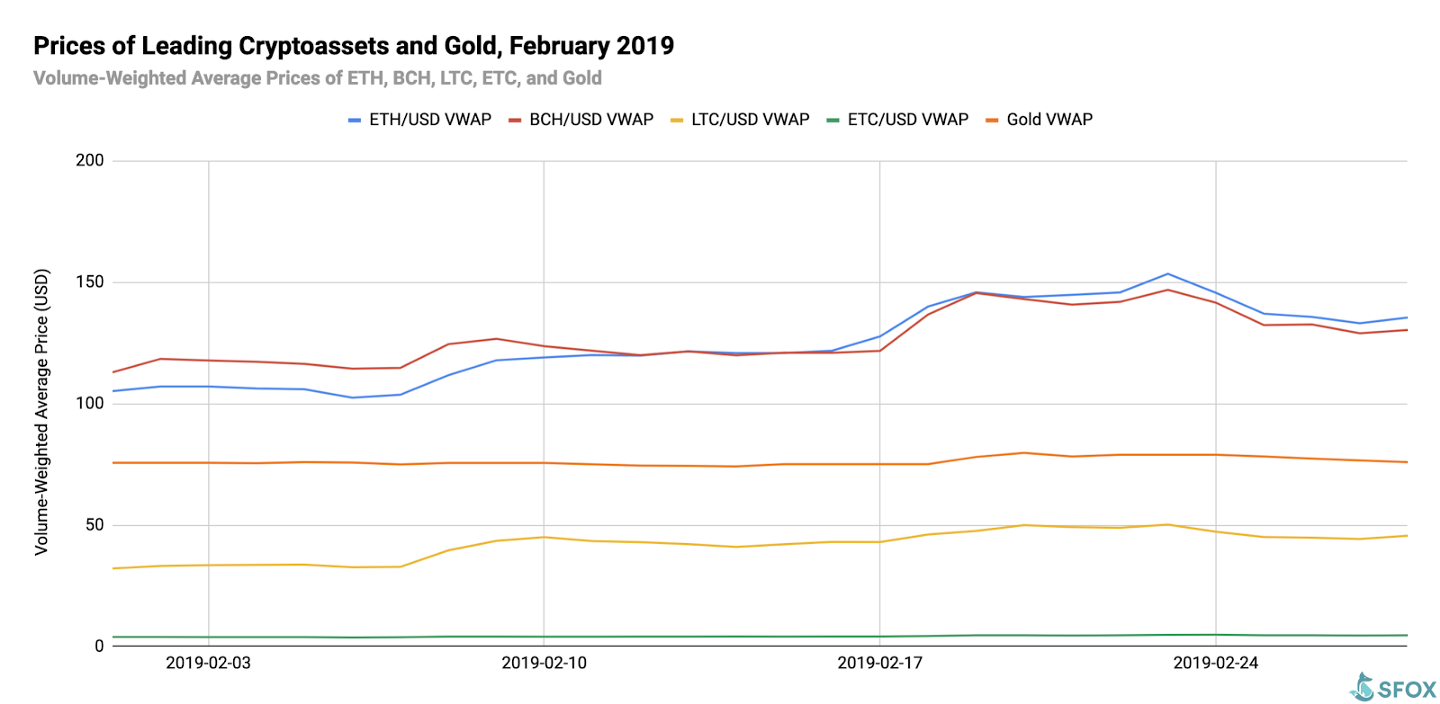Click the 2019-02-10 date axis label
This screenshot has width=1440, height=704.
(543, 662)
